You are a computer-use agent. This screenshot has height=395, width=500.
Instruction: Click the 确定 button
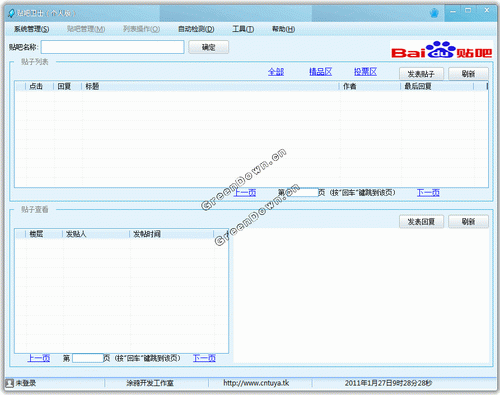(209, 47)
